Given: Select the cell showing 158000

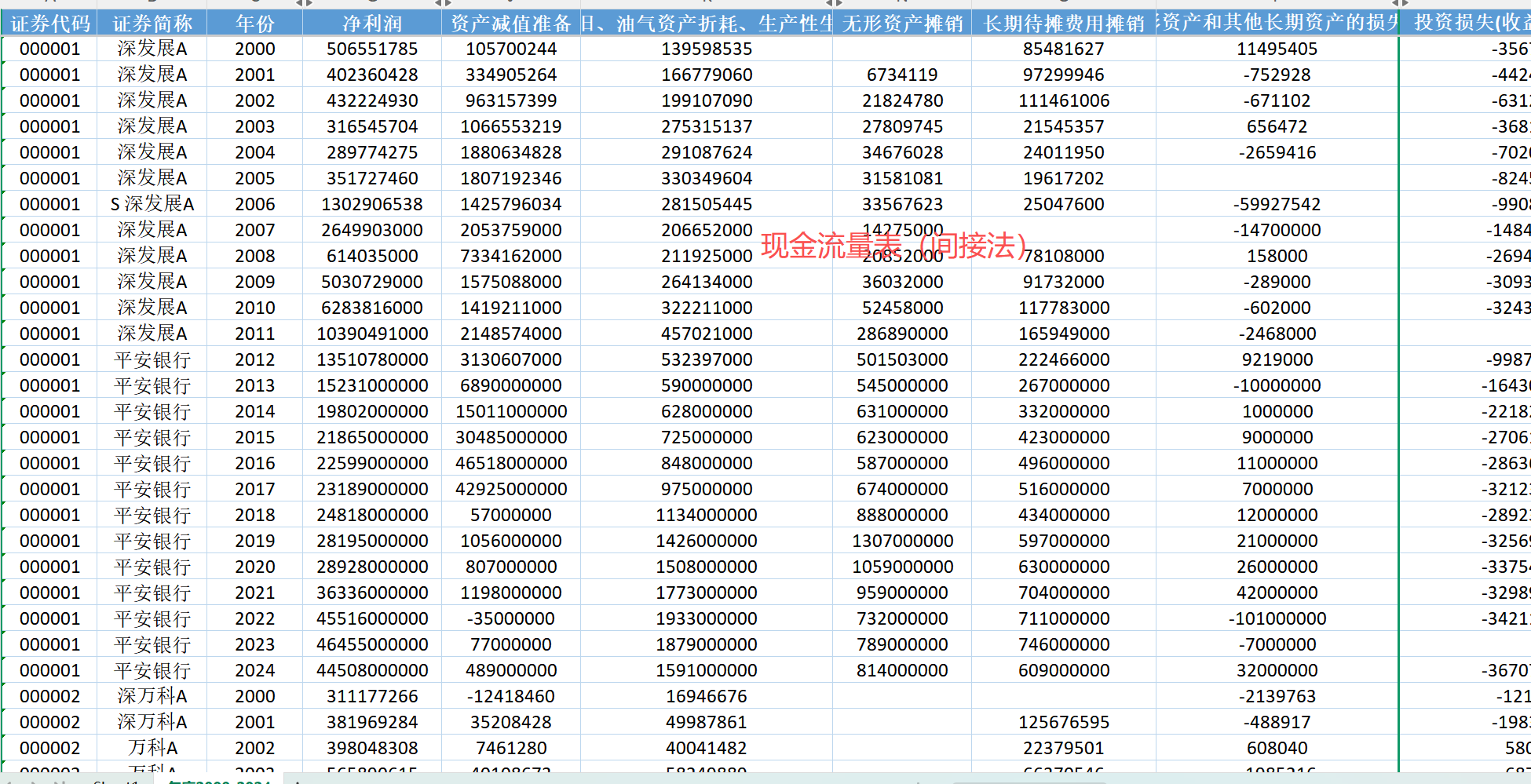Looking at the screenshot, I should pyautogui.click(x=1277, y=256).
